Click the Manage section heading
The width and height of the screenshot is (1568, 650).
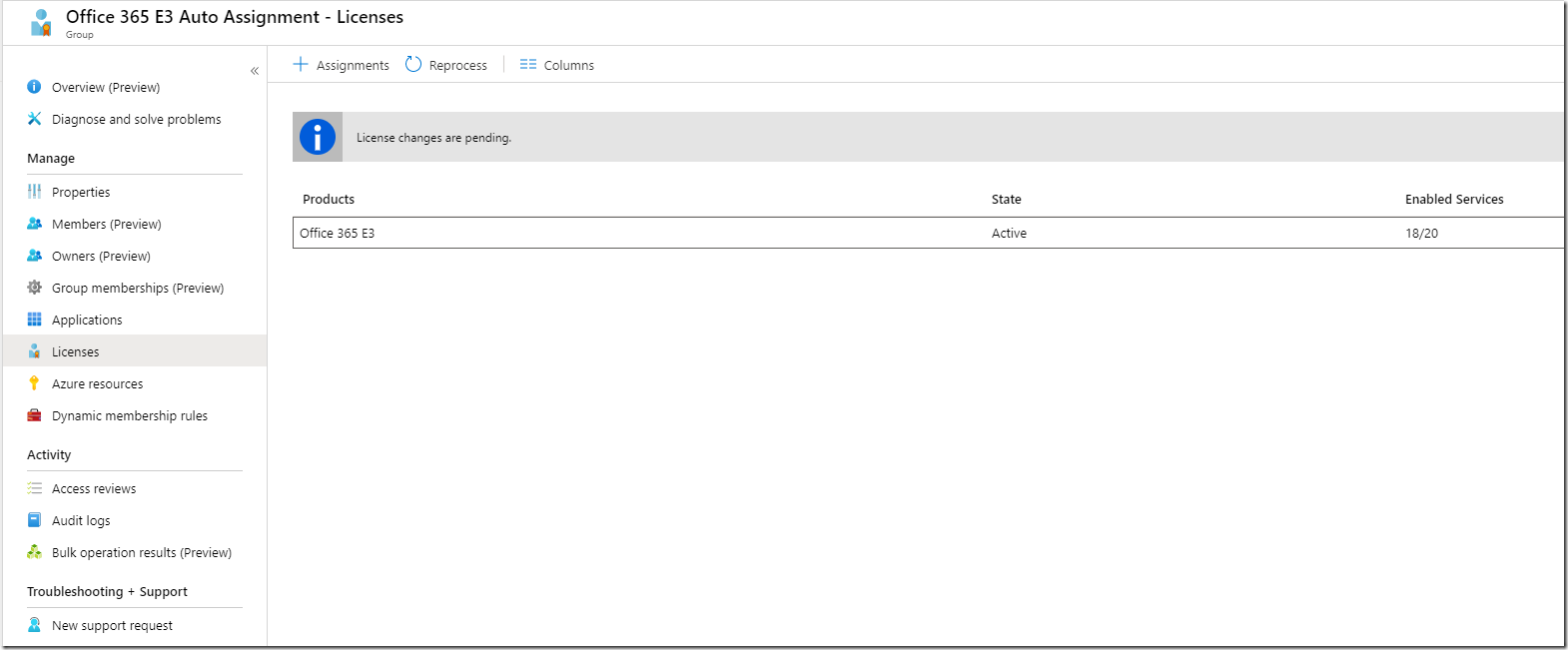pos(51,159)
